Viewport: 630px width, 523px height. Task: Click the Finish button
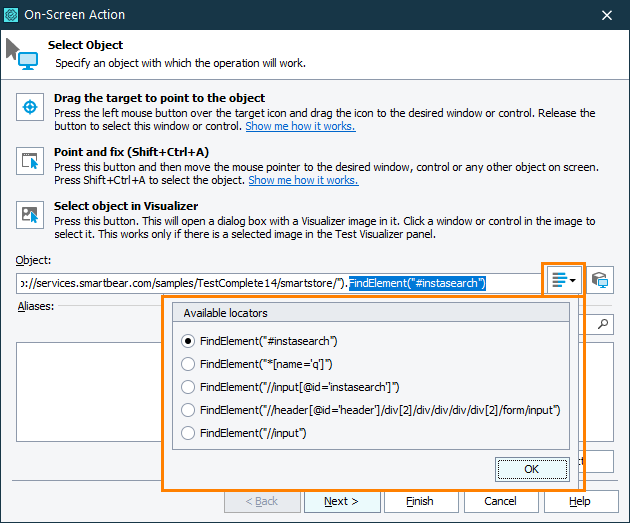coord(420,501)
